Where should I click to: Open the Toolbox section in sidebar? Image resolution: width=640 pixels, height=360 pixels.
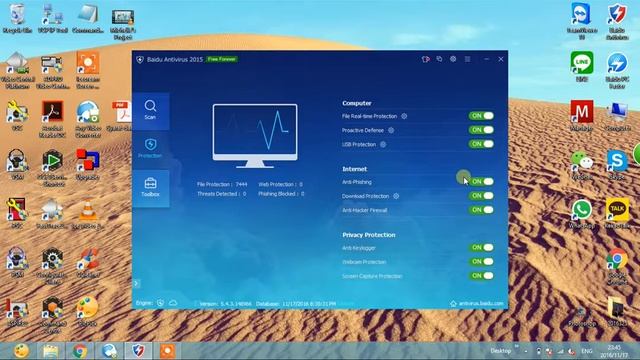[x=150, y=188]
